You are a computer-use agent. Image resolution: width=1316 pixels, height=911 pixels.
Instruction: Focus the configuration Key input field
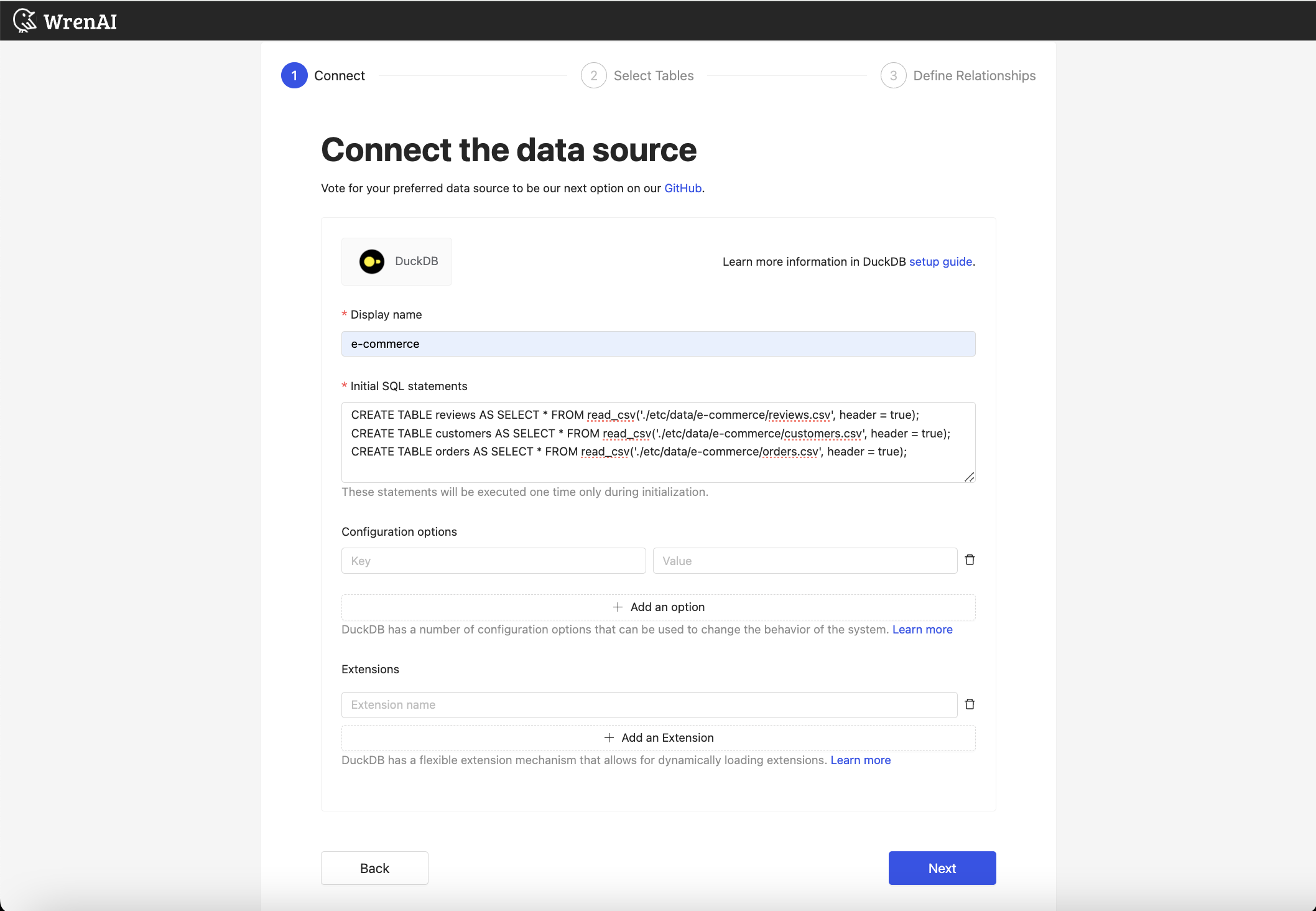click(x=494, y=561)
